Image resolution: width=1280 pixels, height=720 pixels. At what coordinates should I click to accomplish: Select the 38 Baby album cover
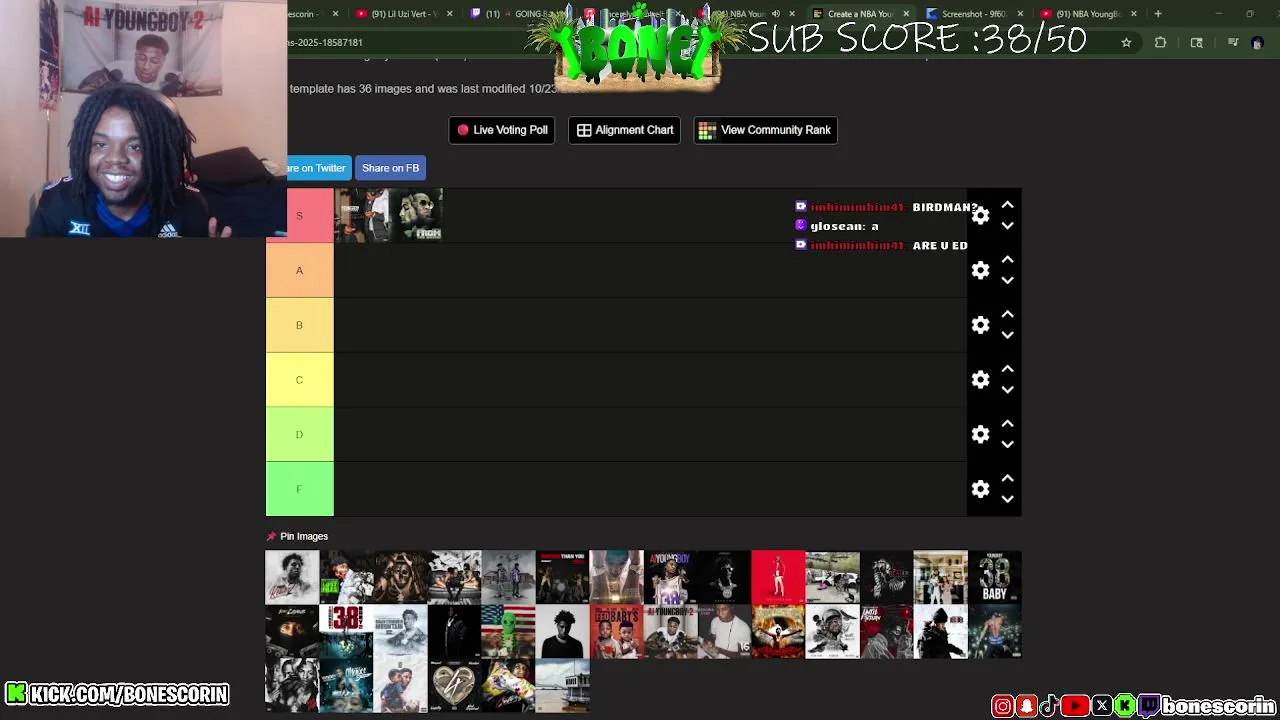pos(995,577)
